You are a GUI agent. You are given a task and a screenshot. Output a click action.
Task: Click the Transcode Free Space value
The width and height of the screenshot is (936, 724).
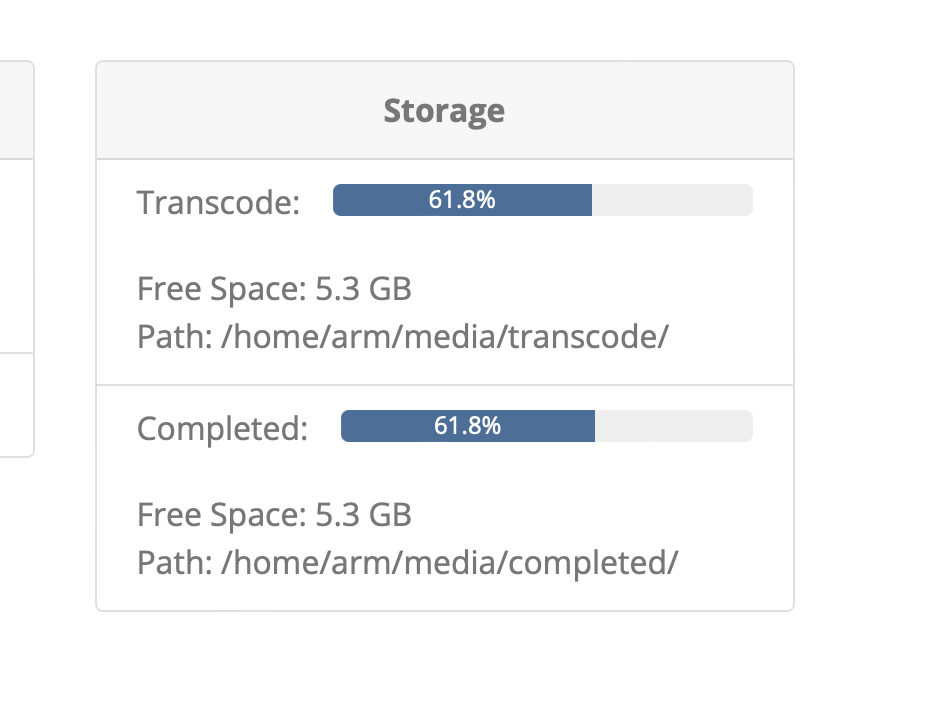point(273,289)
